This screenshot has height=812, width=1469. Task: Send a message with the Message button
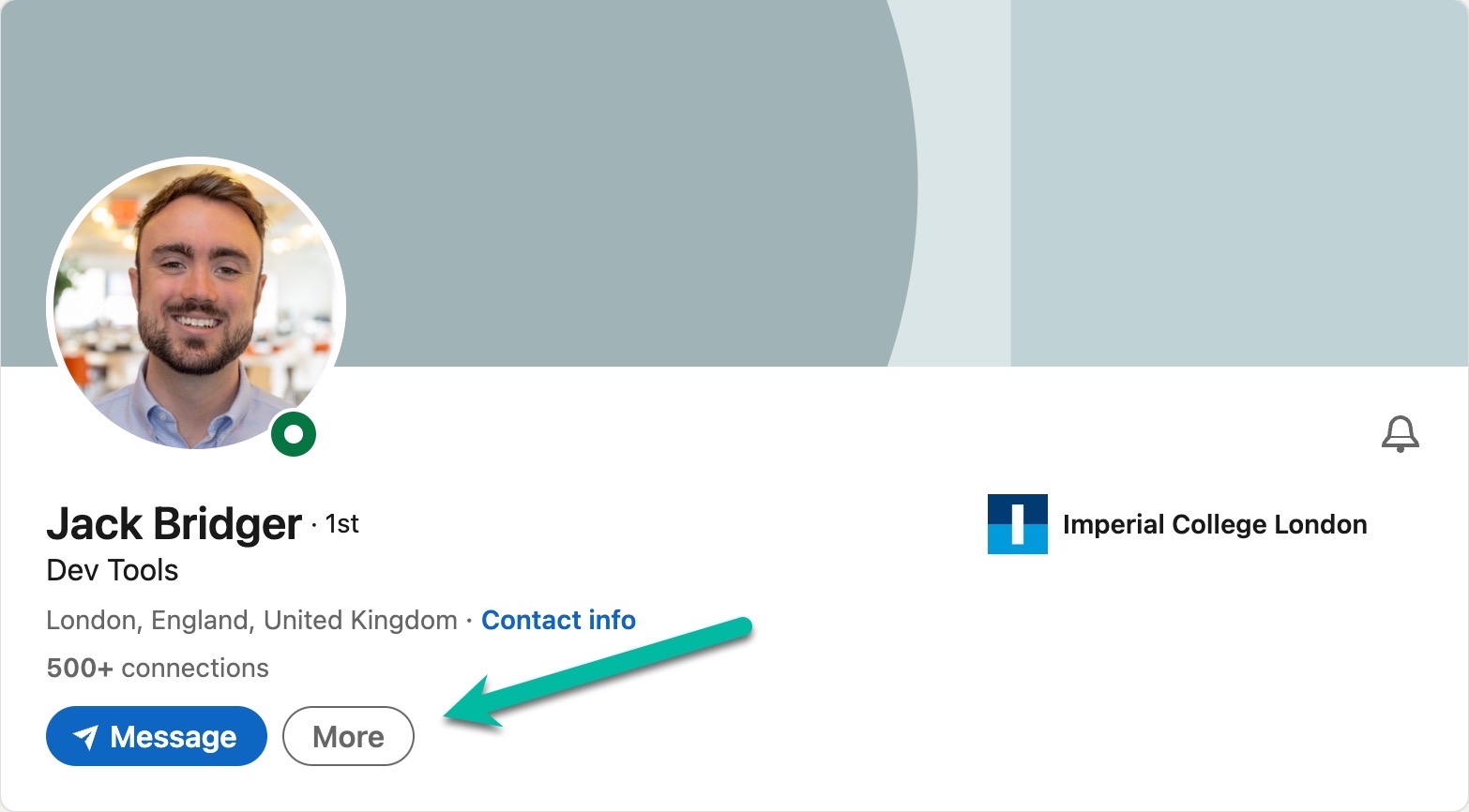coord(157,736)
